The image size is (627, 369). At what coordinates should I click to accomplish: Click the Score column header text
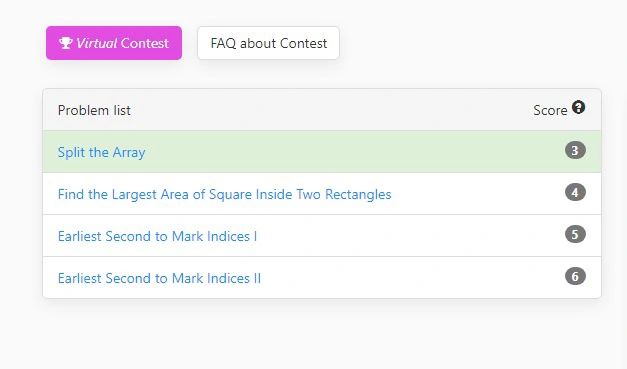[x=550, y=110]
